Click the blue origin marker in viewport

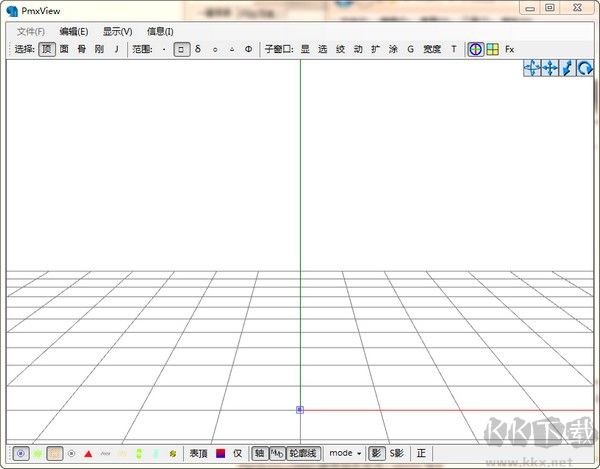pyautogui.click(x=299, y=409)
